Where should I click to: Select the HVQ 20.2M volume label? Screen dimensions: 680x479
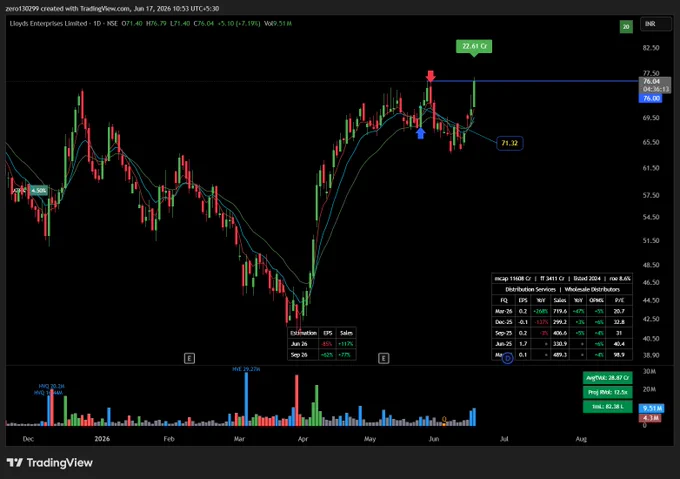(51, 386)
